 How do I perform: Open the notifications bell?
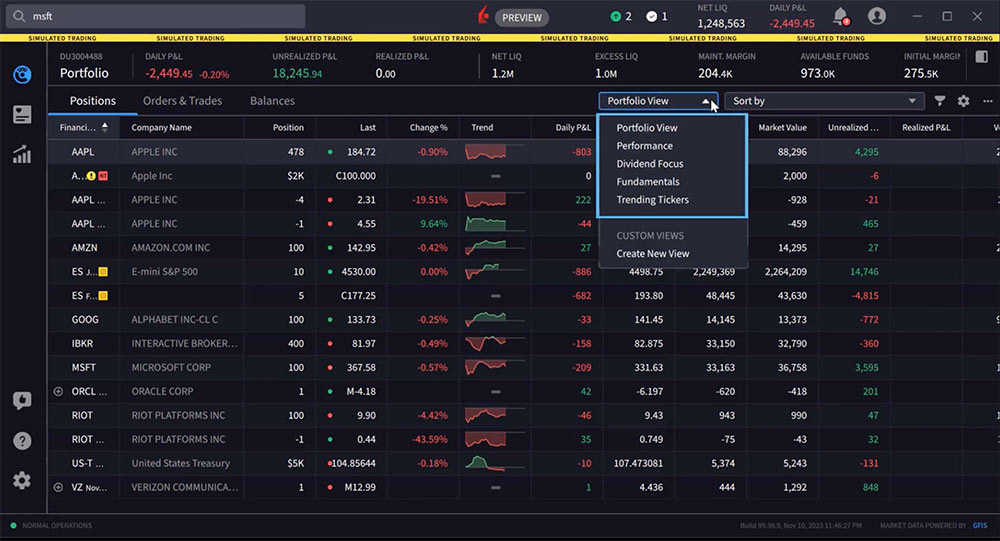click(840, 16)
